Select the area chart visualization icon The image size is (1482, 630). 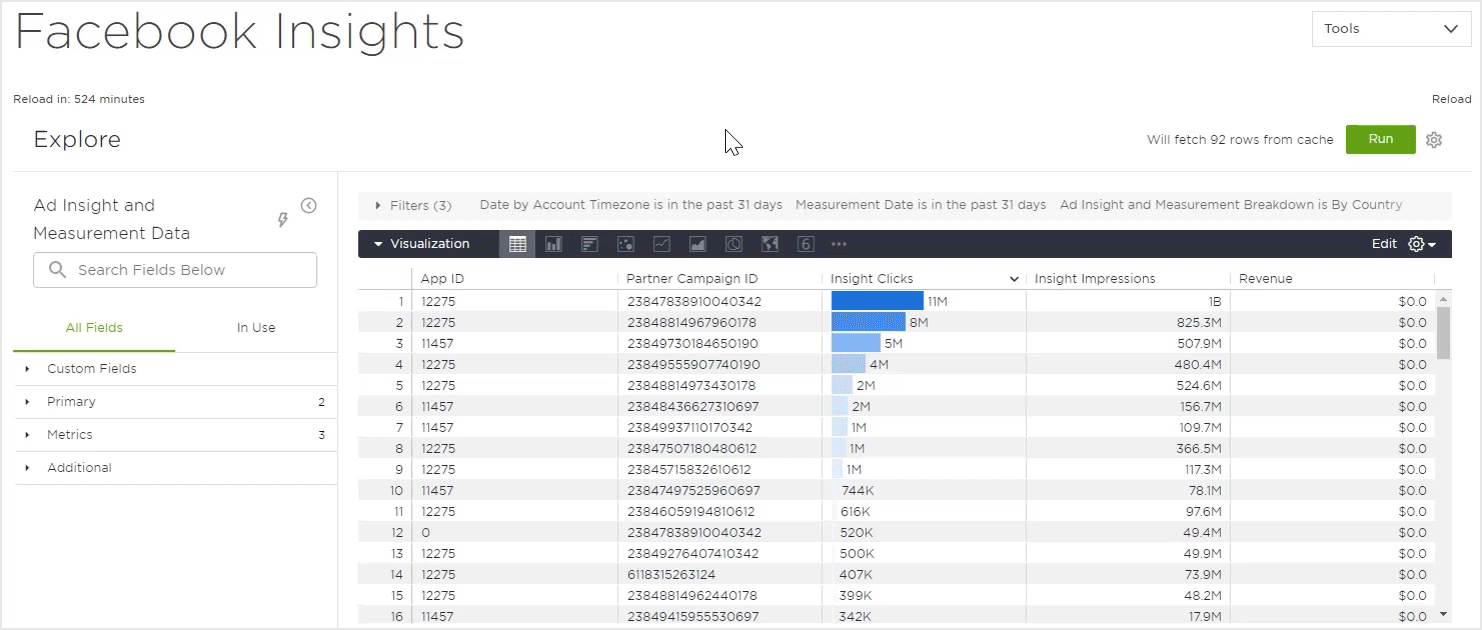click(x=697, y=244)
